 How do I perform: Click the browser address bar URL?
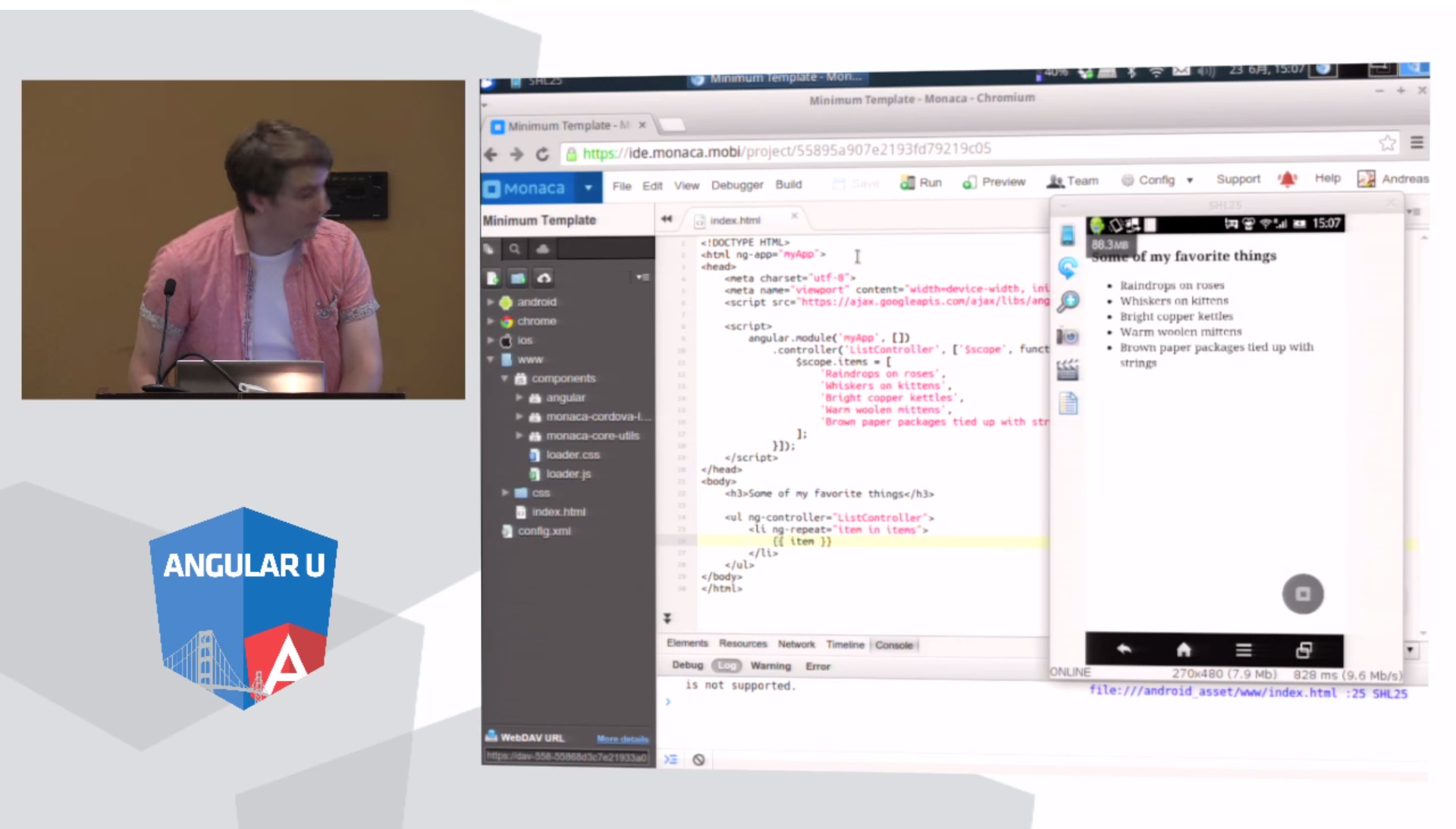click(786, 151)
